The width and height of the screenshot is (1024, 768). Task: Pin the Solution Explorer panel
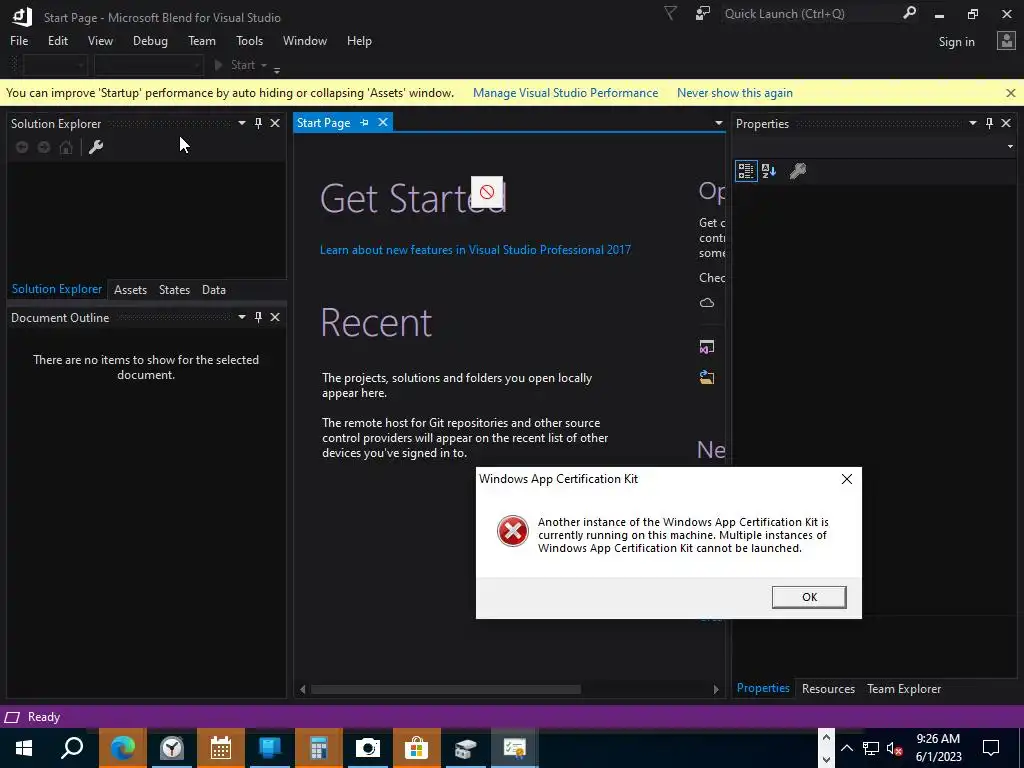coord(259,123)
